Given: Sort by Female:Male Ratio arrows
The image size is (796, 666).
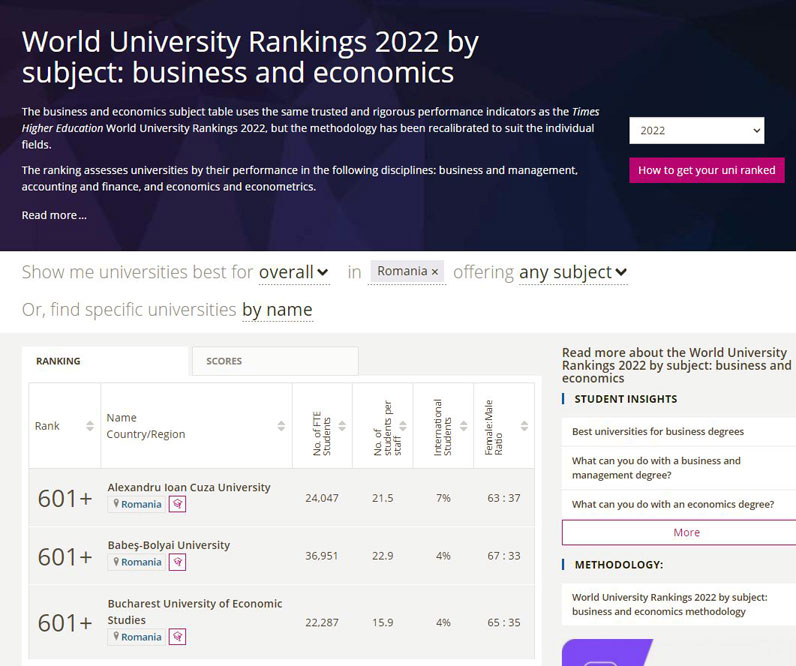Looking at the screenshot, I should pyautogui.click(x=524, y=426).
